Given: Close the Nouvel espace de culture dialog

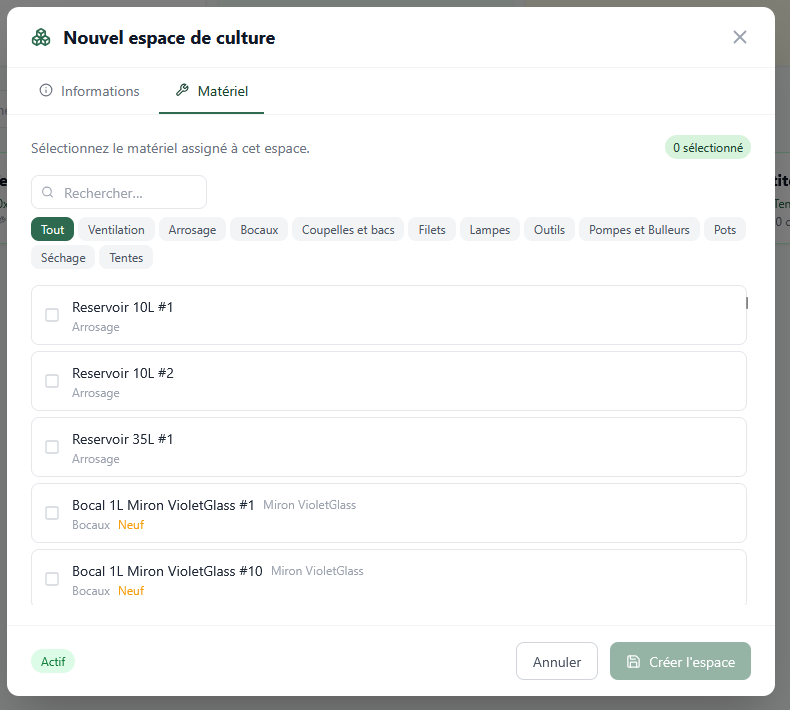Looking at the screenshot, I should [739, 37].
